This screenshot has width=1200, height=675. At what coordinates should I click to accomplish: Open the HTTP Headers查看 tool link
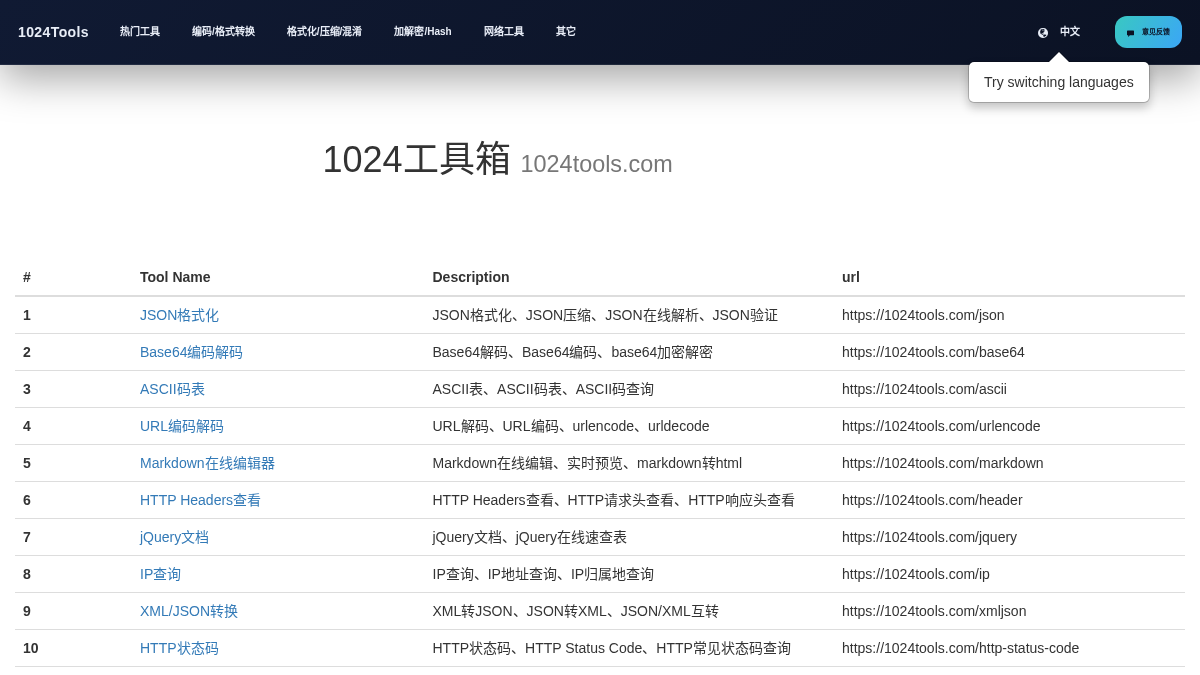(x=200, y=500)
